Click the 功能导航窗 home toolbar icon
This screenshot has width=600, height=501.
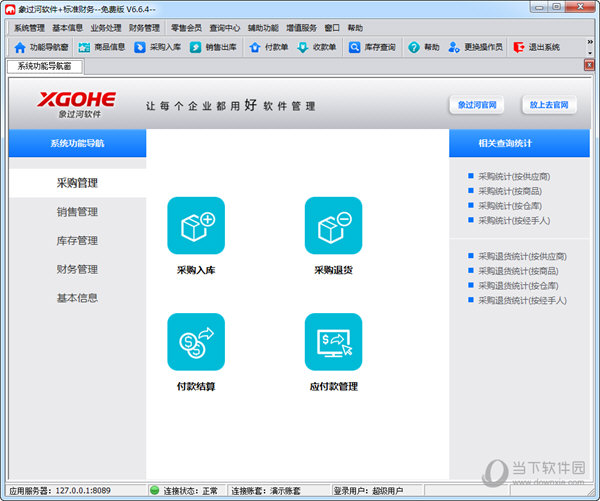[x=19, y=47]
